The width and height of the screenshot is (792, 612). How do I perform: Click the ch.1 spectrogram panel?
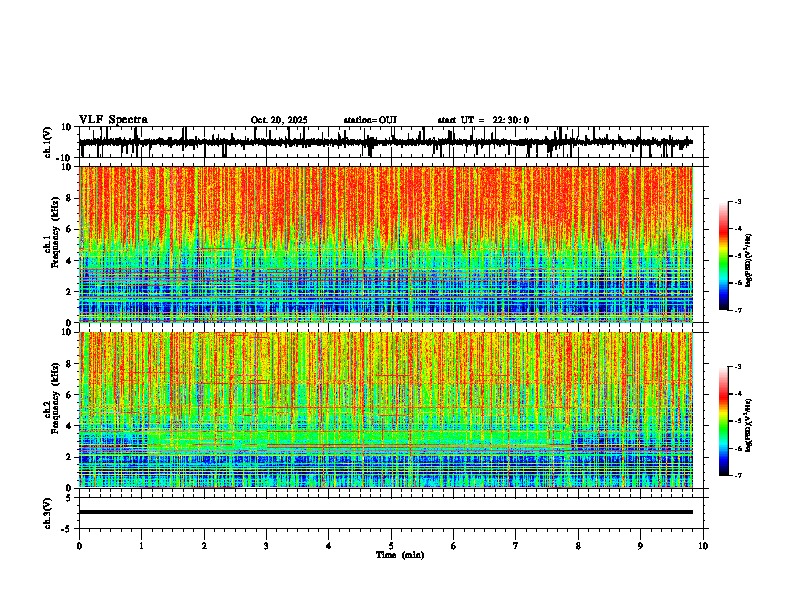(386, 244)
